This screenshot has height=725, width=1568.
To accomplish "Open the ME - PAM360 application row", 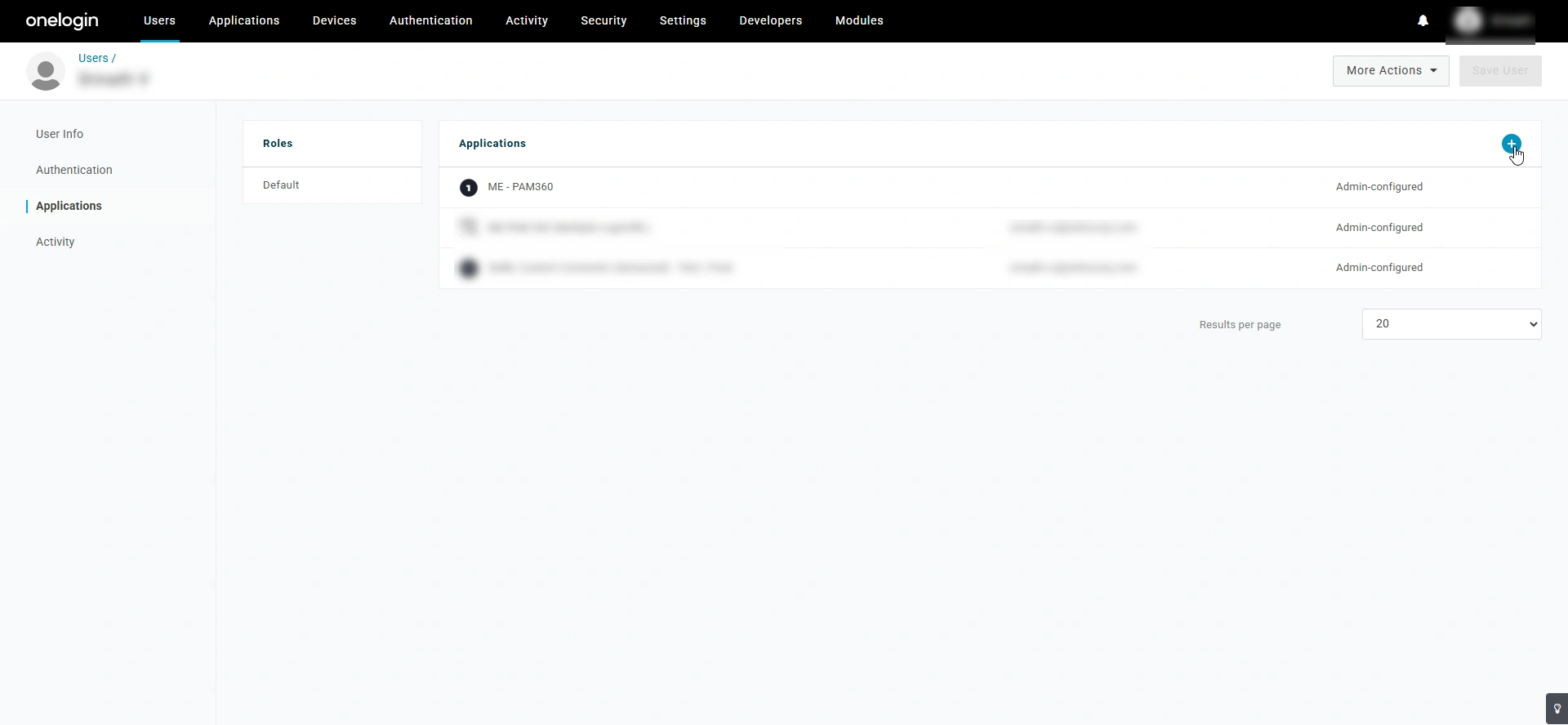I will (990, 188).
